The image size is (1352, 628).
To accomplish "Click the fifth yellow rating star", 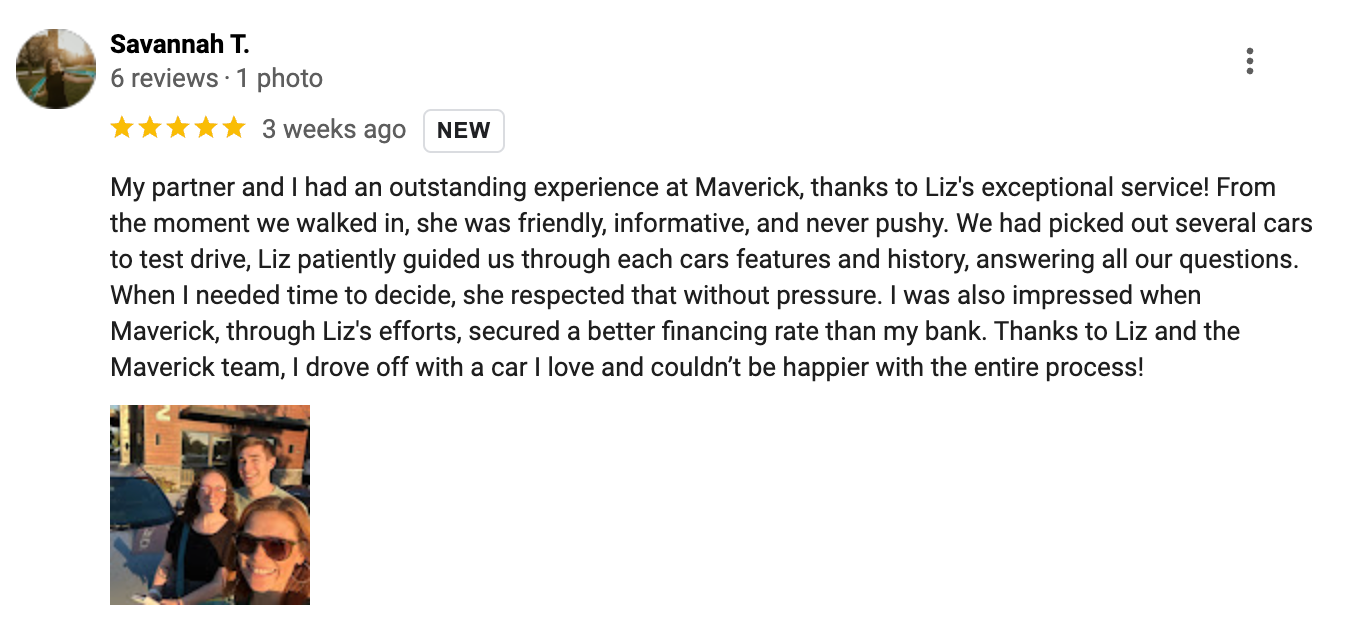I will (233, 127).
